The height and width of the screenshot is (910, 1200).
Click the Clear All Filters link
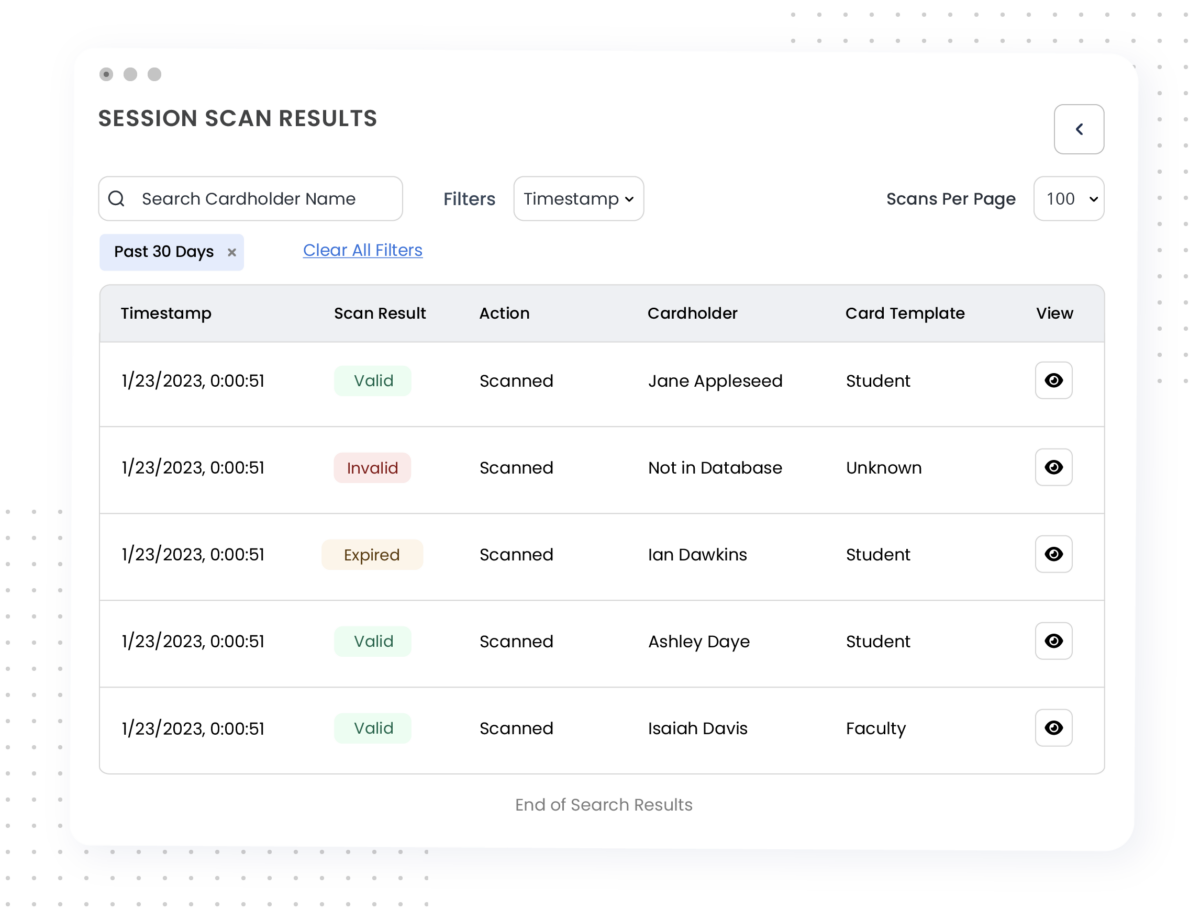pos(362,250)
